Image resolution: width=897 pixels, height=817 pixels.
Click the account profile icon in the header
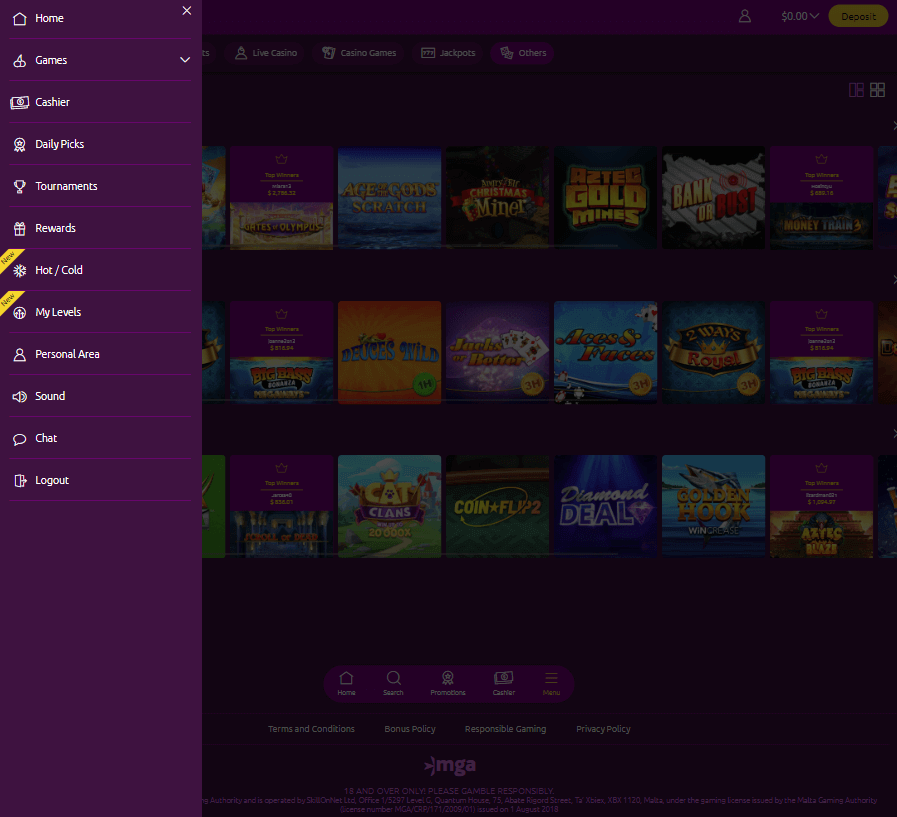tap(744, 16)
